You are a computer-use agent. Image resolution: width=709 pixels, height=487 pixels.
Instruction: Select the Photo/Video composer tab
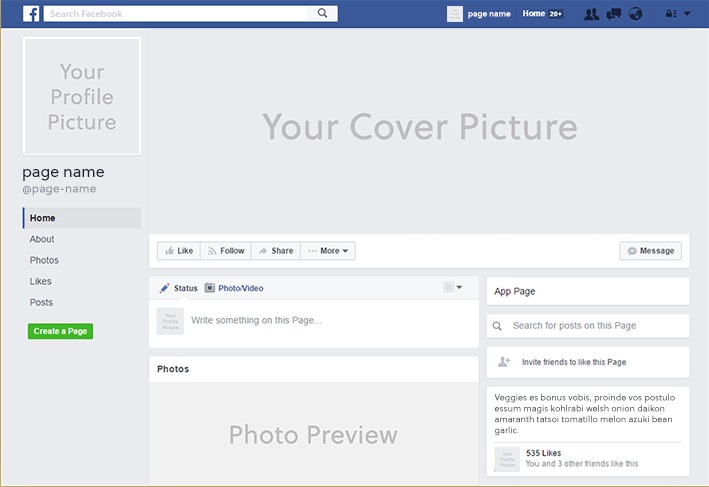234,288
